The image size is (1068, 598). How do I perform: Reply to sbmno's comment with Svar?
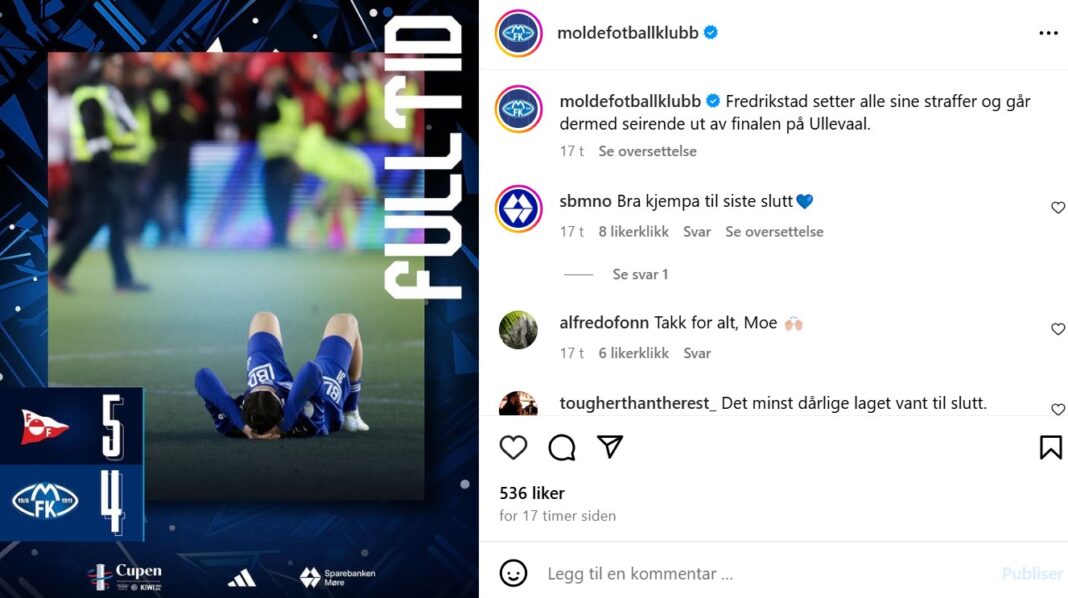click(x=697, y=232)
